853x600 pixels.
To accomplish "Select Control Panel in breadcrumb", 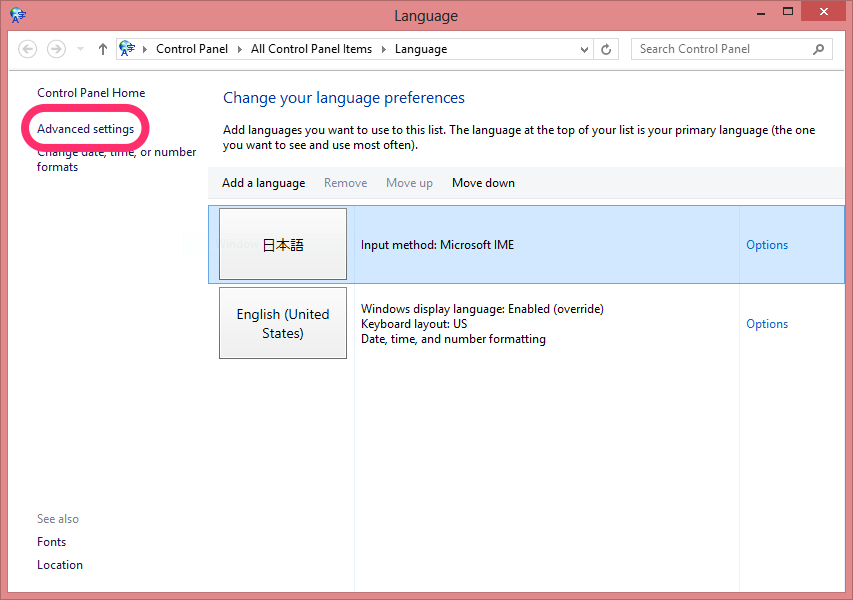I will [x=192, y=49].
